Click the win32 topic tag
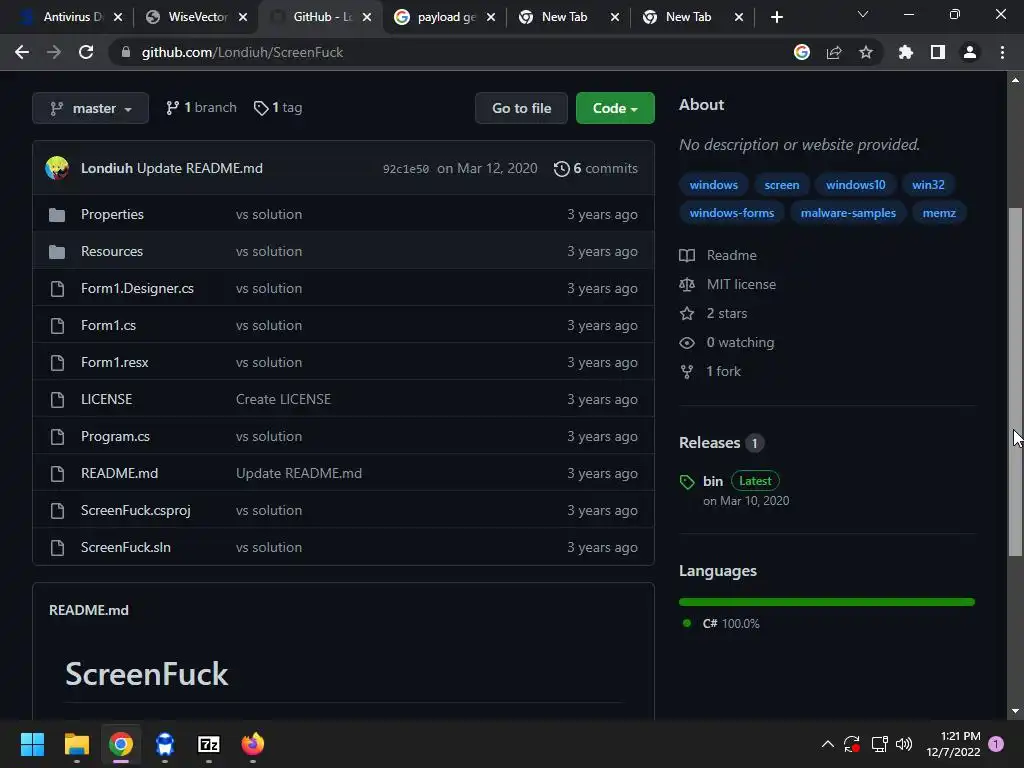 [928, 185]
